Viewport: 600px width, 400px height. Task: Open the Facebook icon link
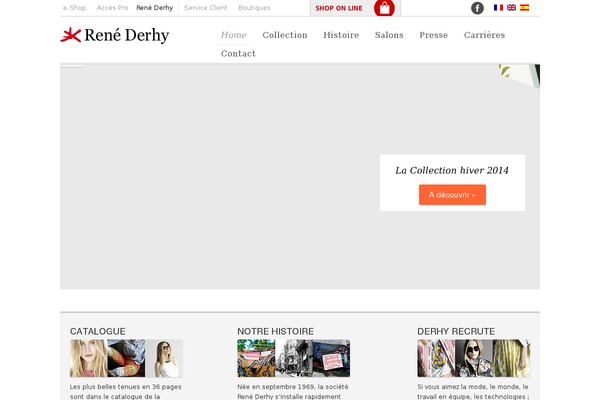point(477,8)
